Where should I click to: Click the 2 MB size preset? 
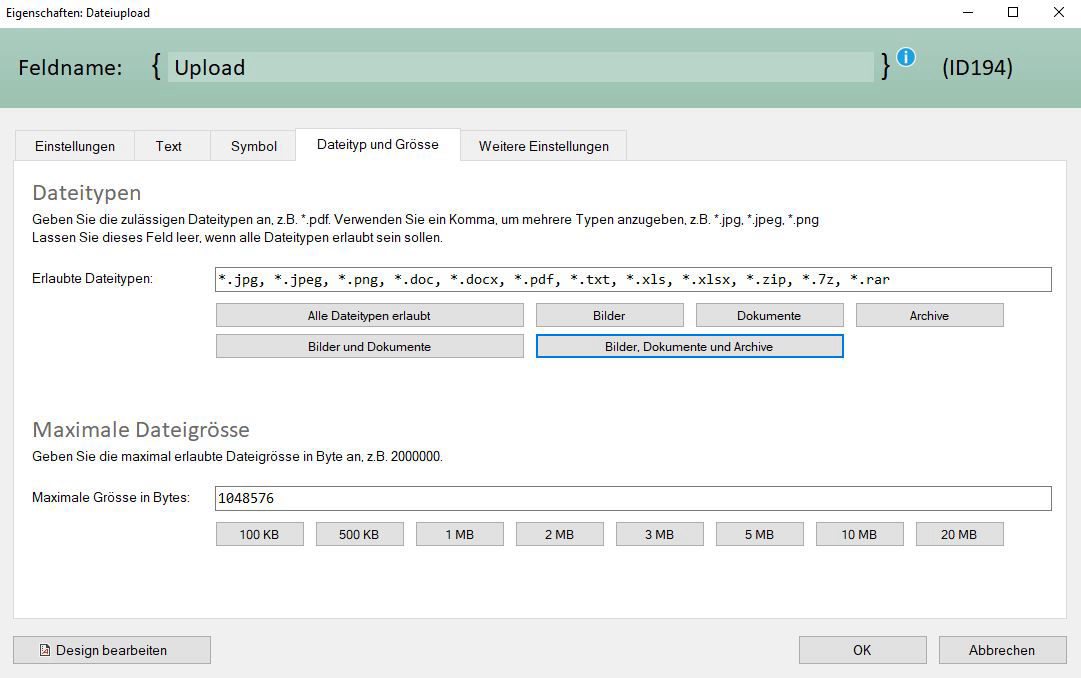tap(559, 533)
